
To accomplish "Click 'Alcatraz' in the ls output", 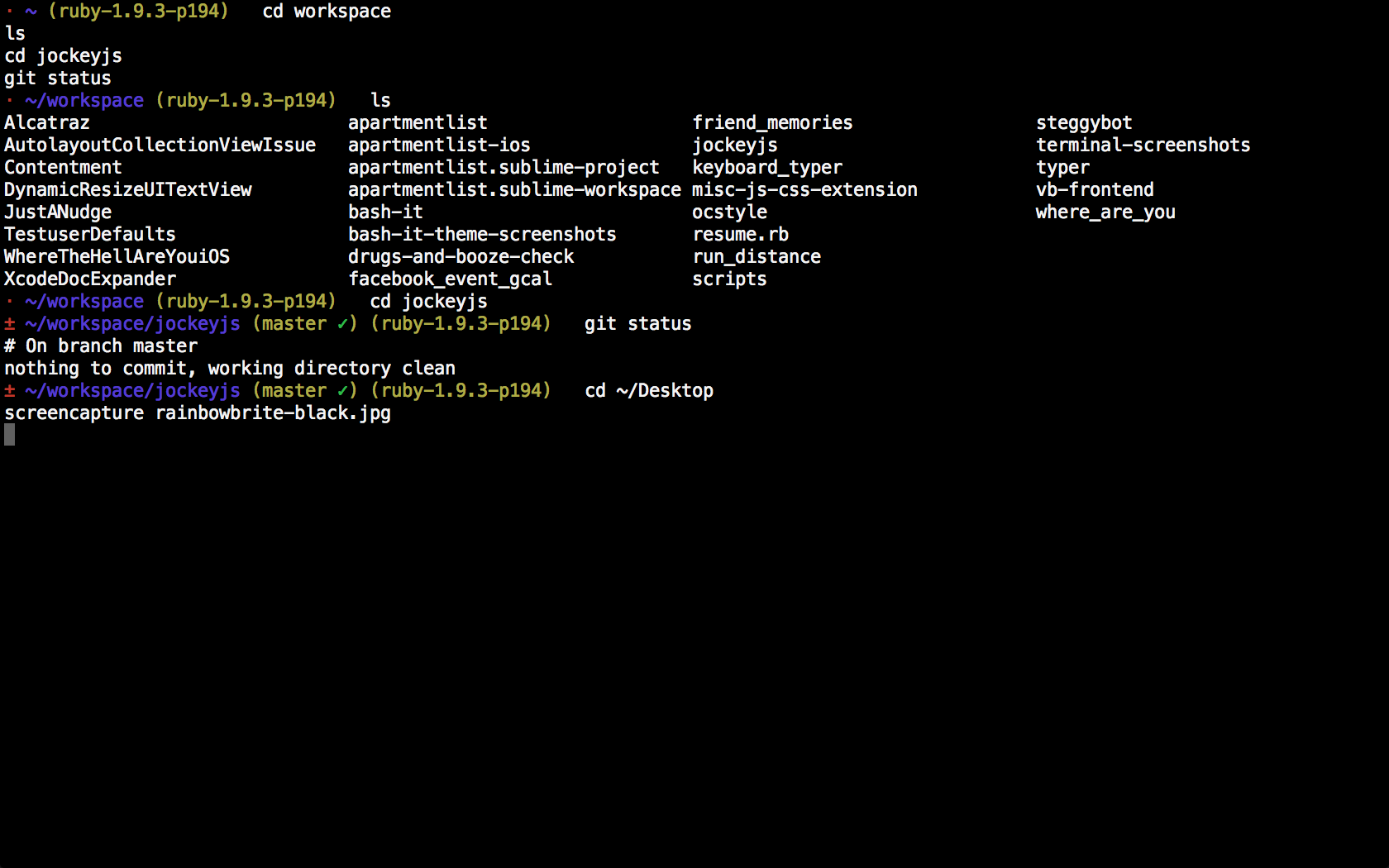I will tap(47, 123).
